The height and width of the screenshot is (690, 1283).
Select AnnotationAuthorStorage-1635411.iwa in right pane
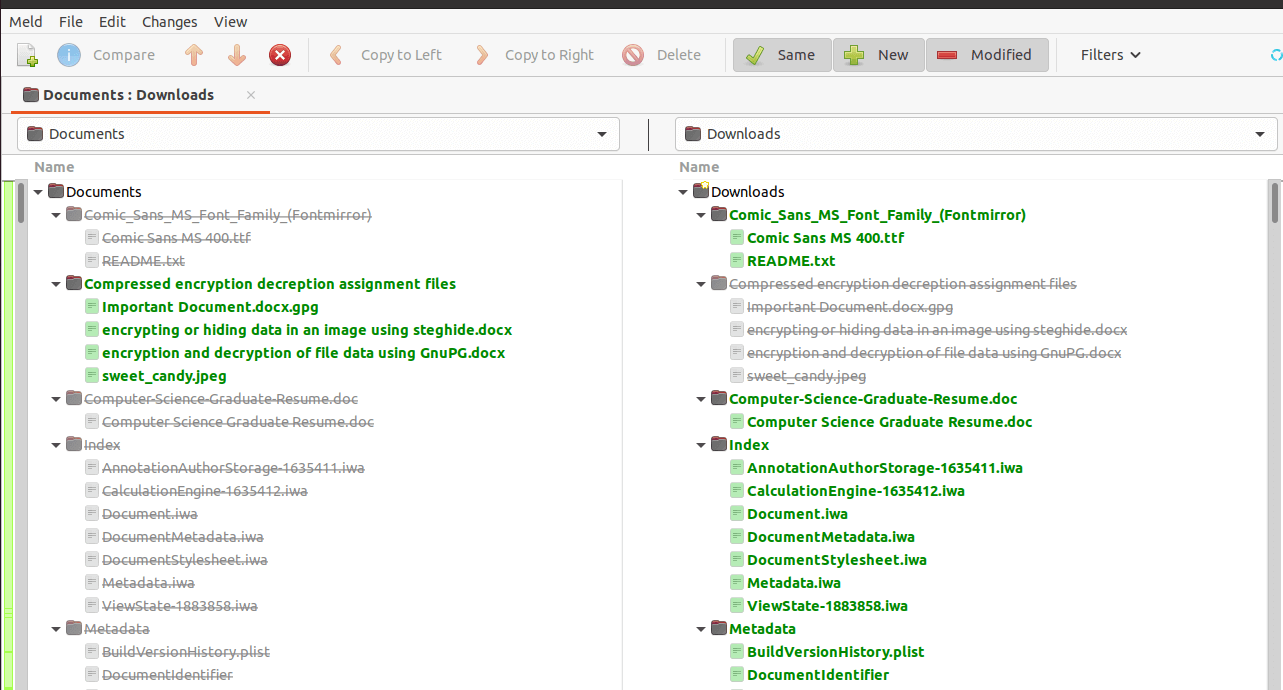click(885, 468)
